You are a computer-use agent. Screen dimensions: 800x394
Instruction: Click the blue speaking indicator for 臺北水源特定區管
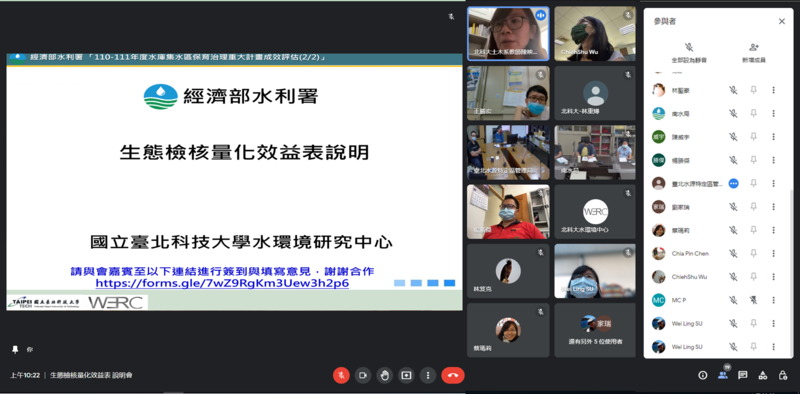click(733, 183)
